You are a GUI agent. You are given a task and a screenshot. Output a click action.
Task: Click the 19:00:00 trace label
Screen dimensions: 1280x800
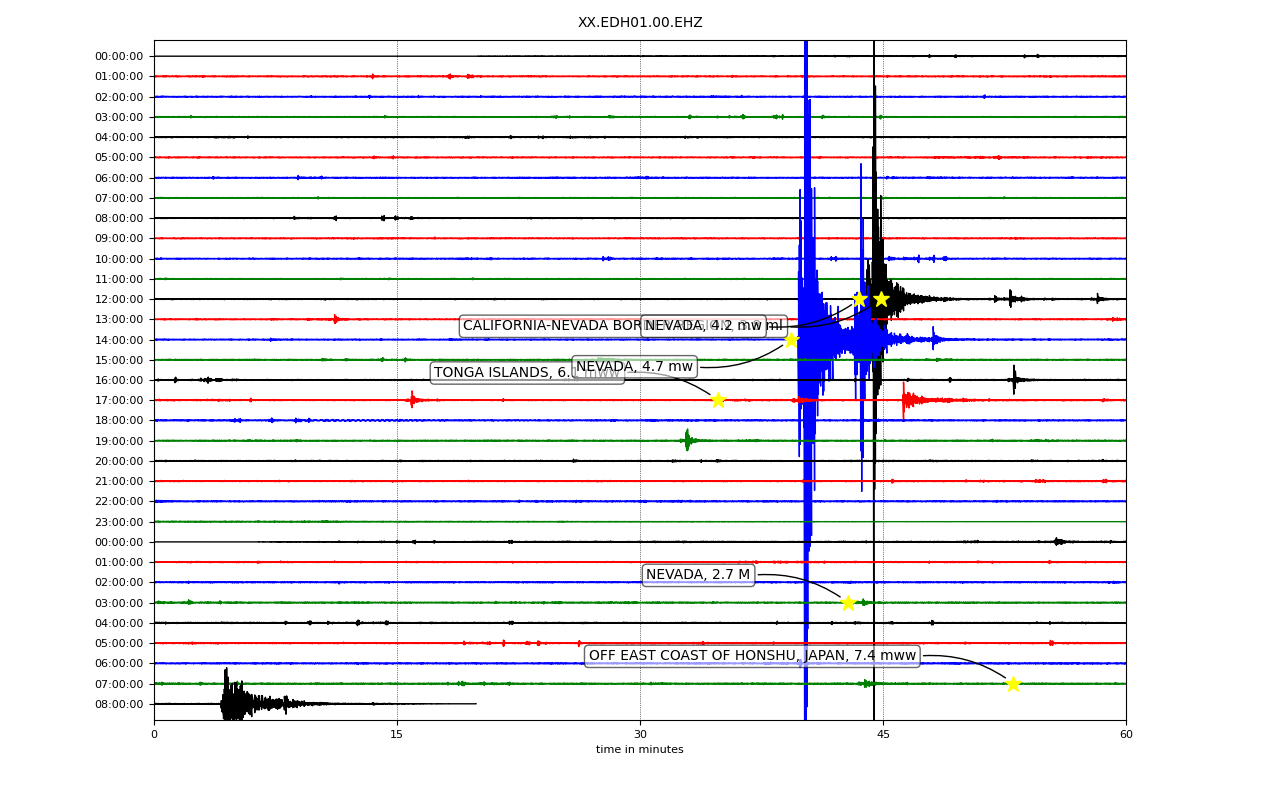pos(118,441)
